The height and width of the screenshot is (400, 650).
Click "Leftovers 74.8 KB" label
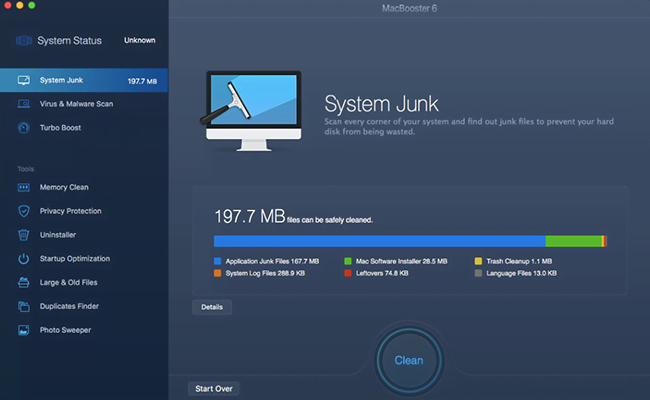pyautogui.click(x=382, y=273)
